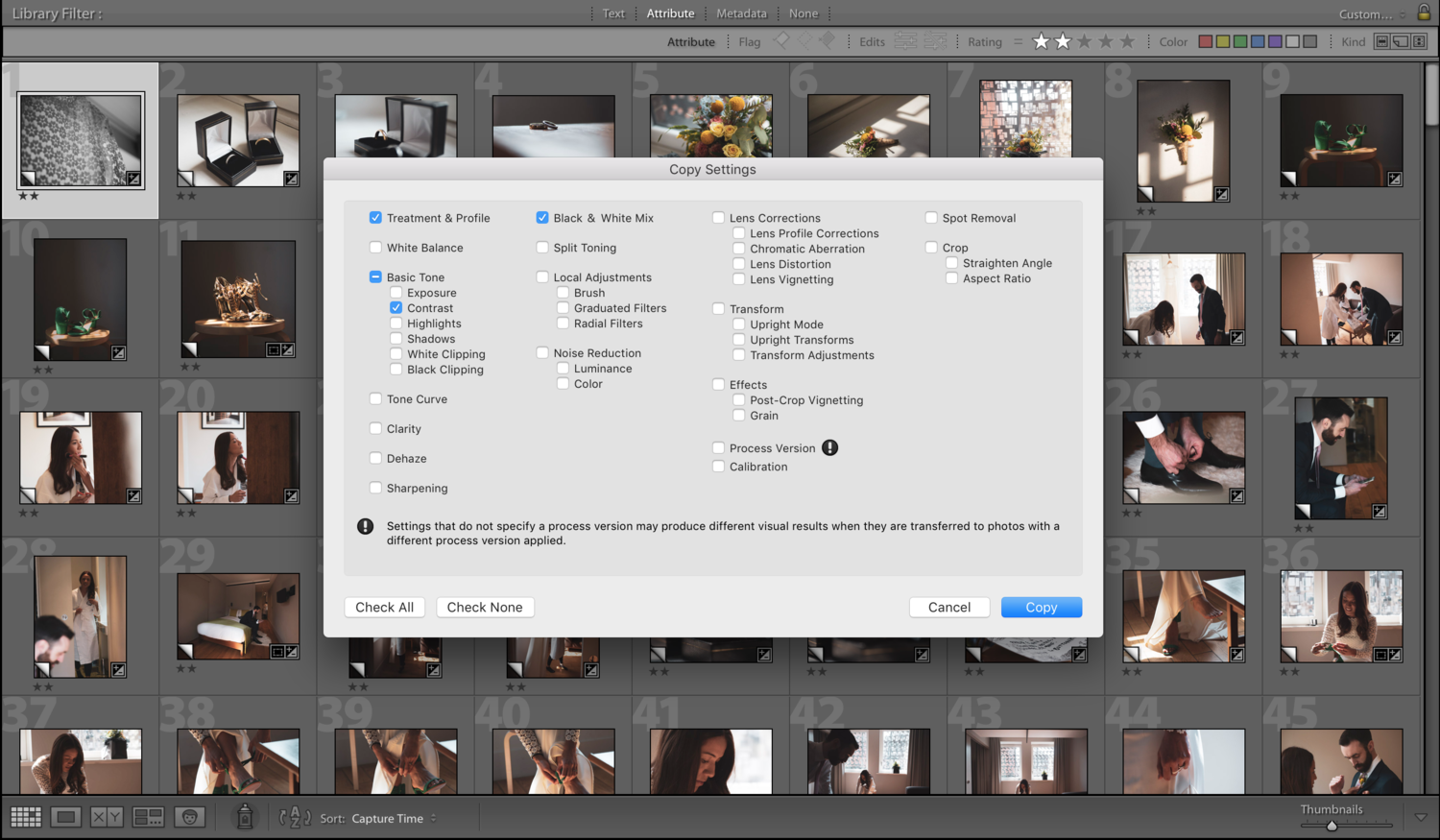Viewport: 1440px width, 840px height.
Task: Set rating filter to two stars
Action: (1063, 41)
